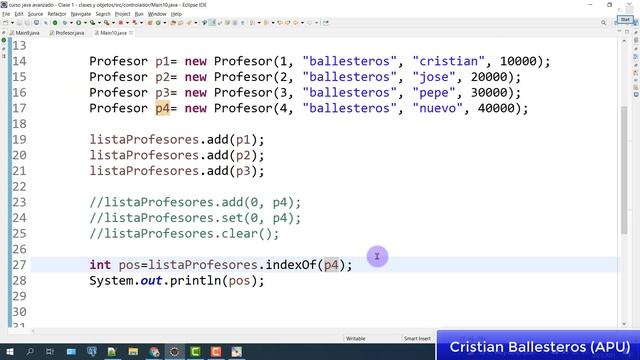Screen dimensions: 640x360
Task: Expand the New Java Class dropdown
Action: [x=164, y=23]
